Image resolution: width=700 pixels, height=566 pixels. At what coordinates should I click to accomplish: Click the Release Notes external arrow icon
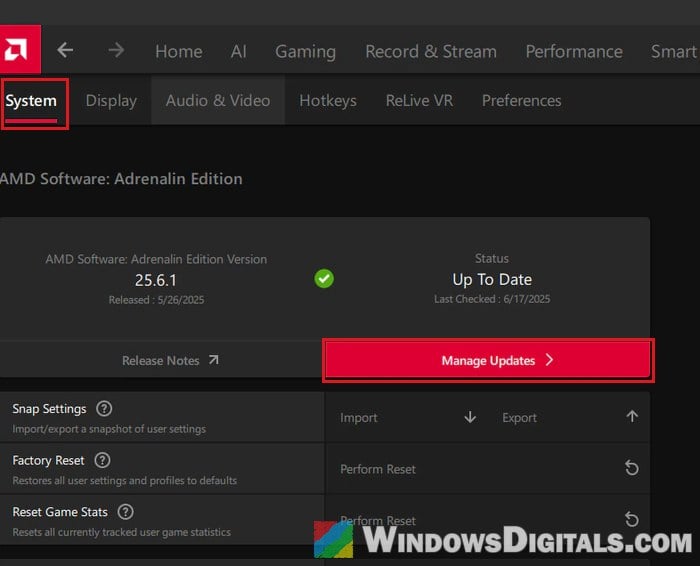click(x=214, y=359)
